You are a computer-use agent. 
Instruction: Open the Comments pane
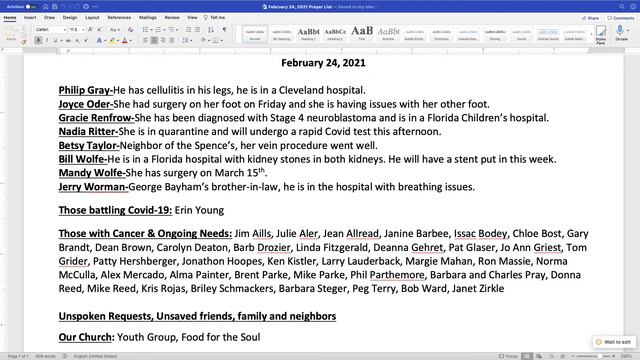point(620,18)
